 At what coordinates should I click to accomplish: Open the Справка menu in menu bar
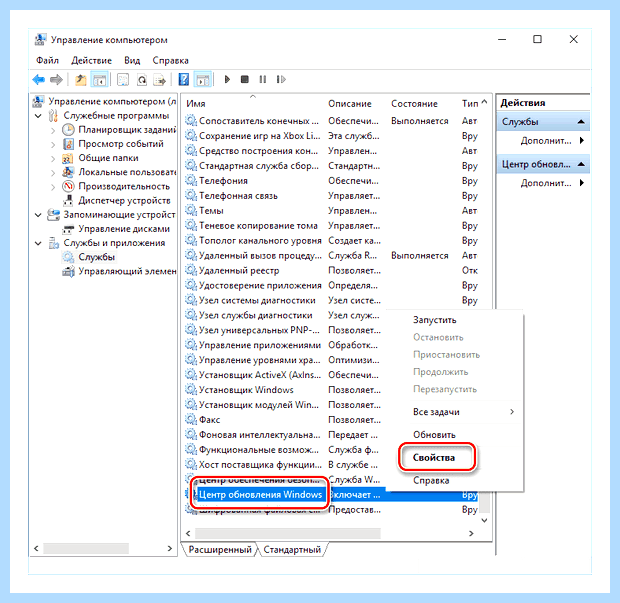pos(170,60)
